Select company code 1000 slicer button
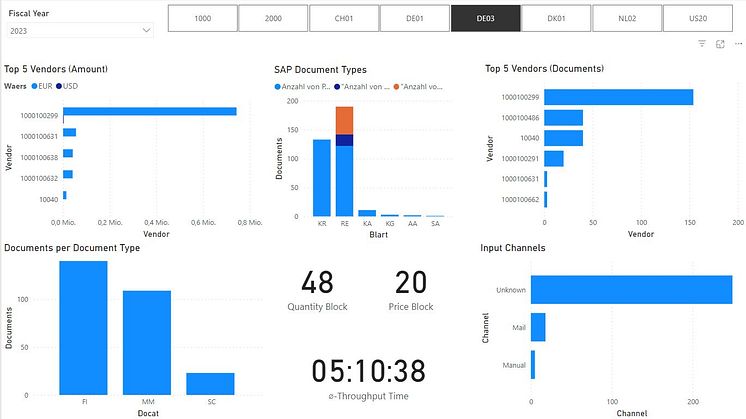 (203, 18)
